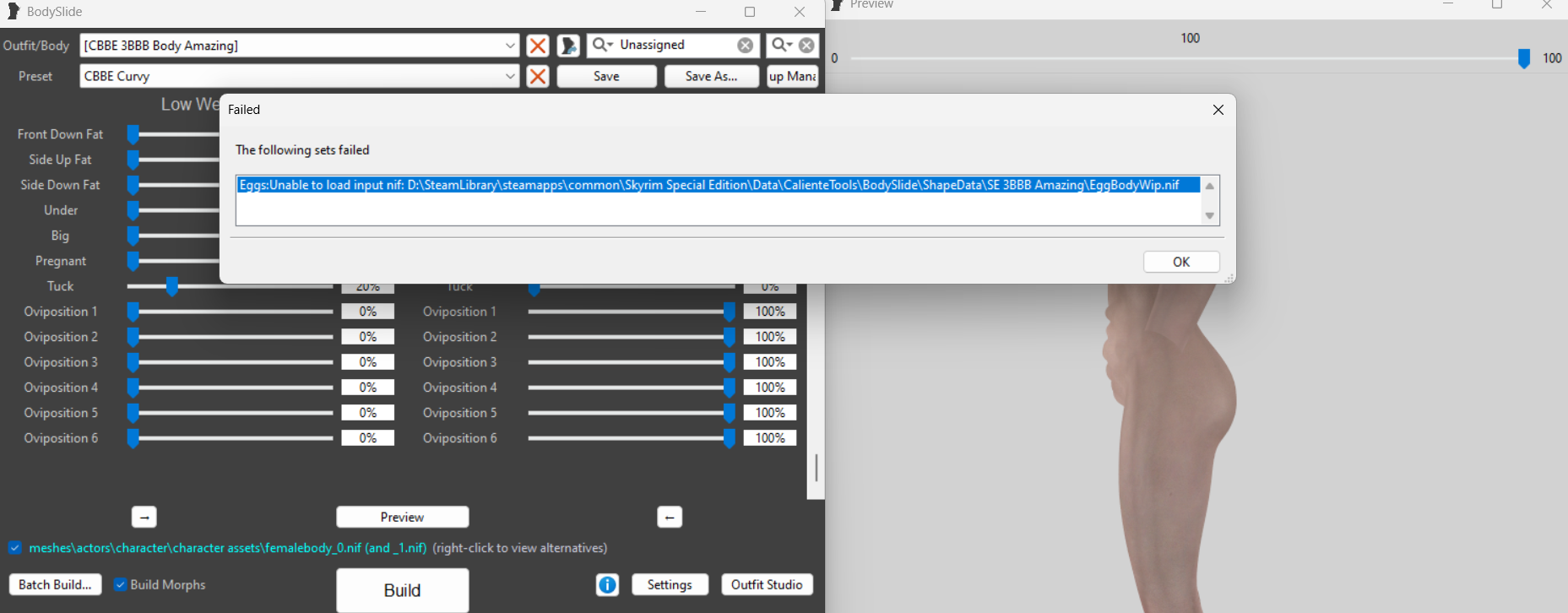Adjust the Pregnant slider handle

(133, 261)
